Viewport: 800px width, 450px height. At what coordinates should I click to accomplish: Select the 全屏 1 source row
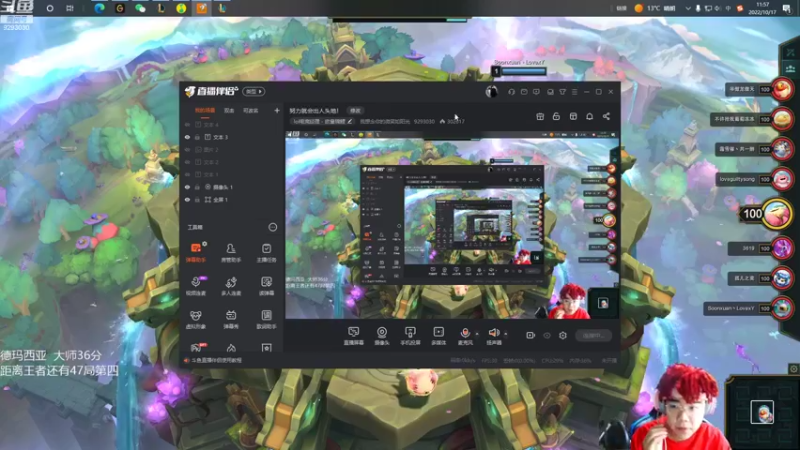[232, 199]
